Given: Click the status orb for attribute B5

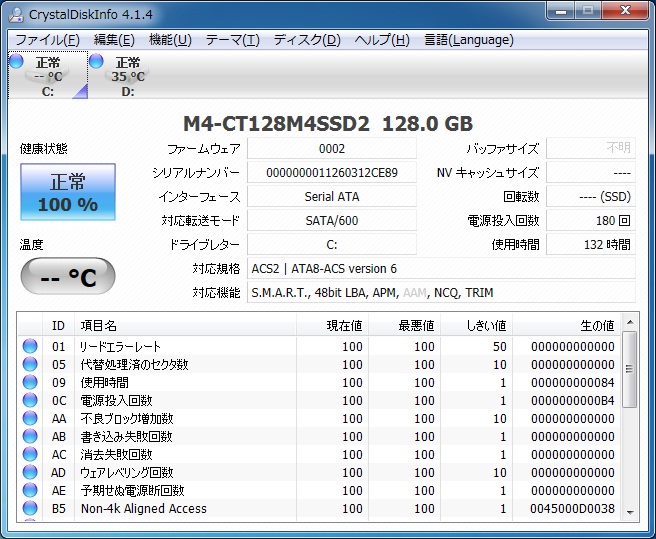Looking at the screenshot, I should coord(30,508).
